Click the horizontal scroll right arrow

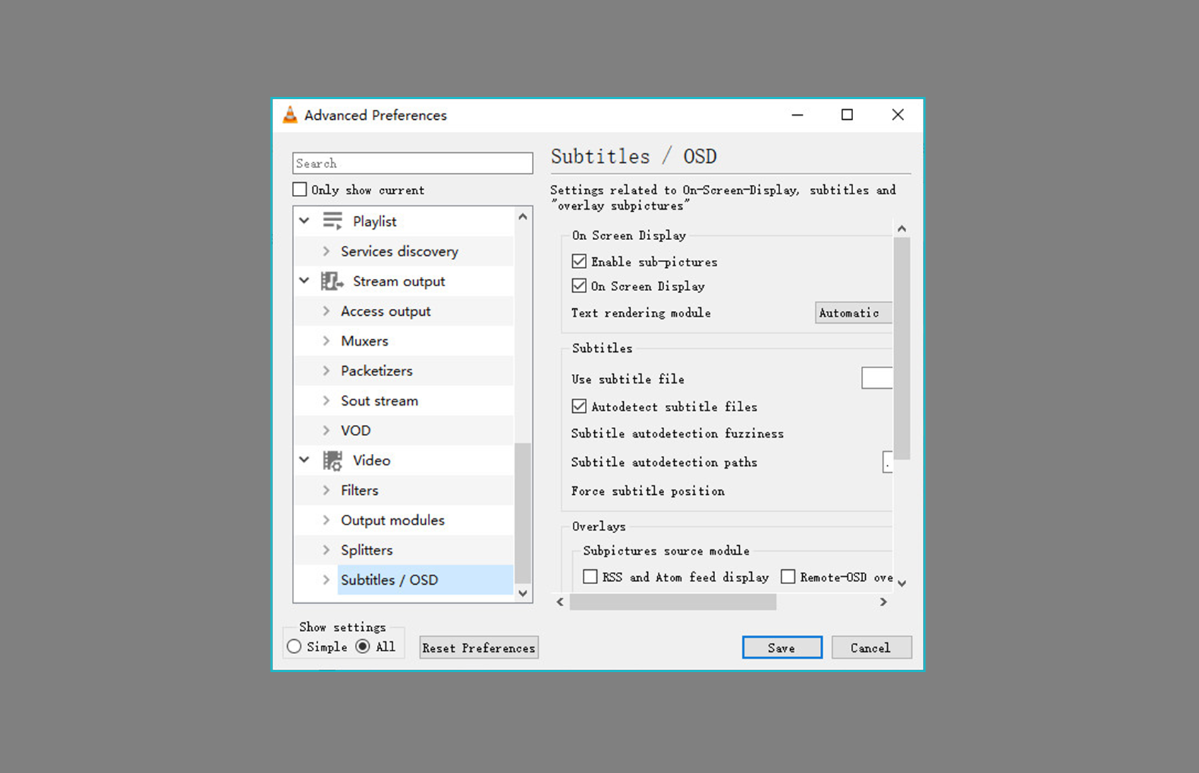click(x=883, y=602)
